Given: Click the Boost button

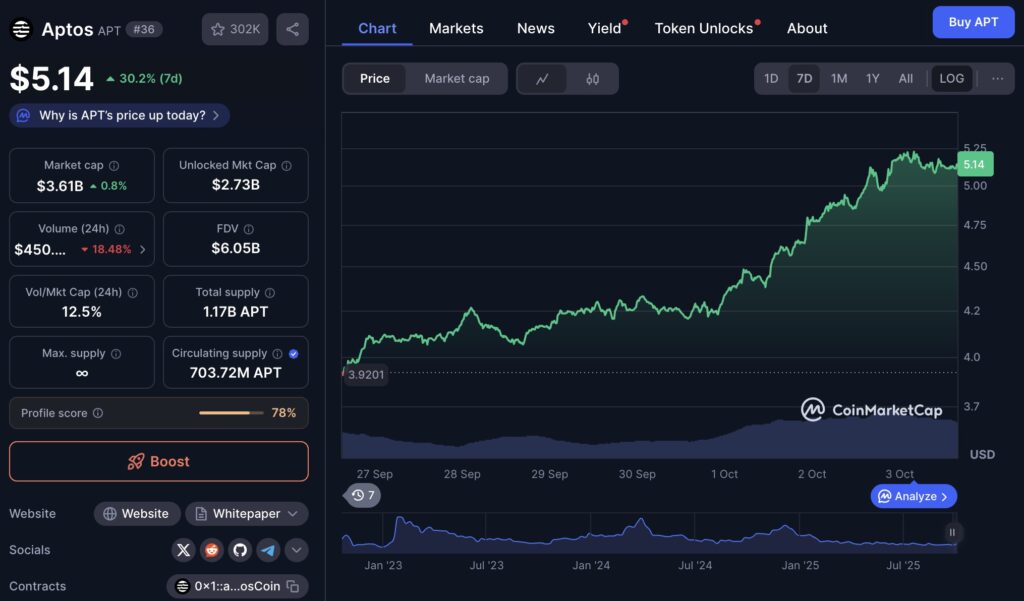Looking at the screenshot, I should 159,461.
